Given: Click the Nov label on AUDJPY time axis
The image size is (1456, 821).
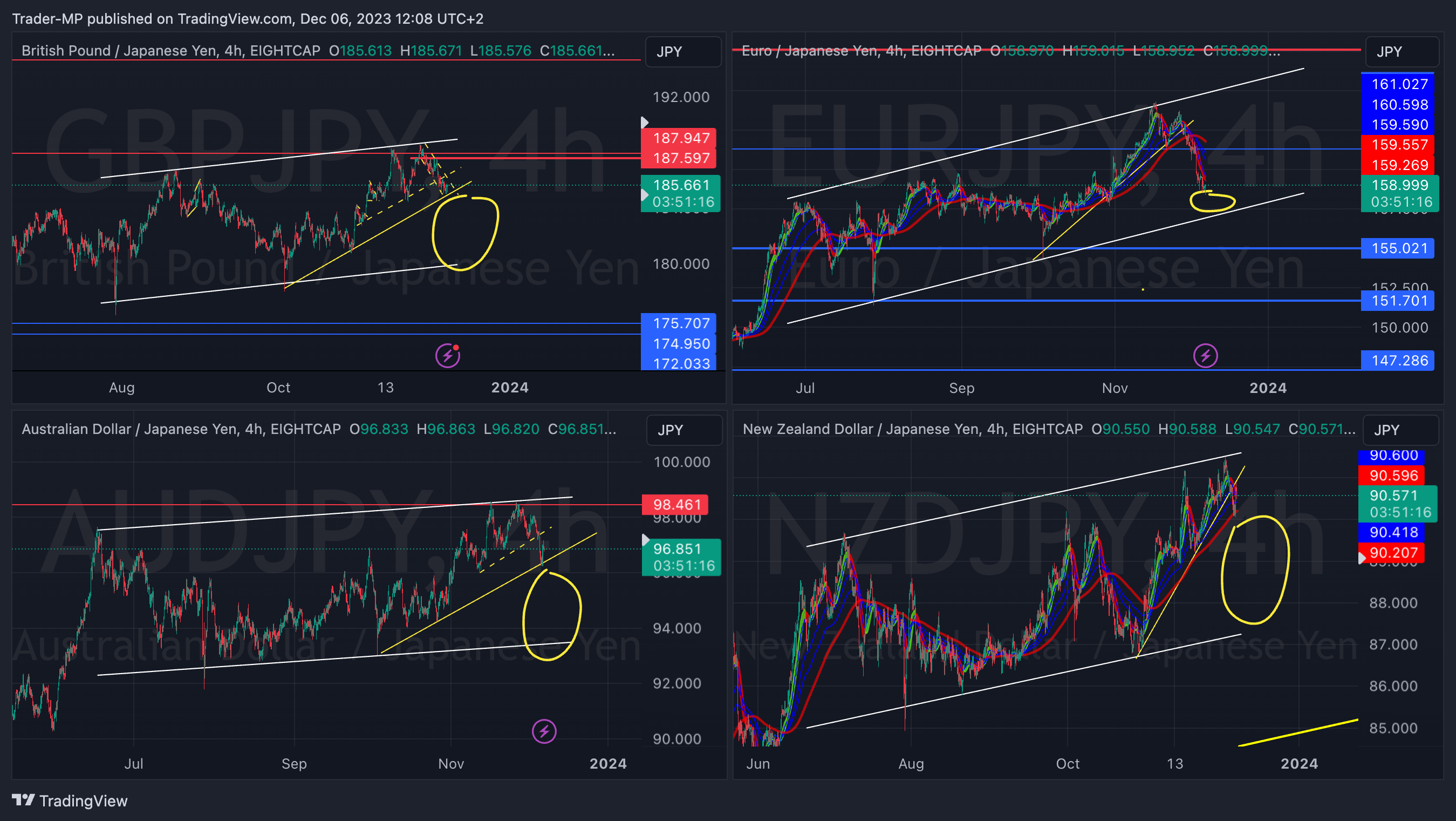Looking at the screenshot, I should [x=451, y=764].
